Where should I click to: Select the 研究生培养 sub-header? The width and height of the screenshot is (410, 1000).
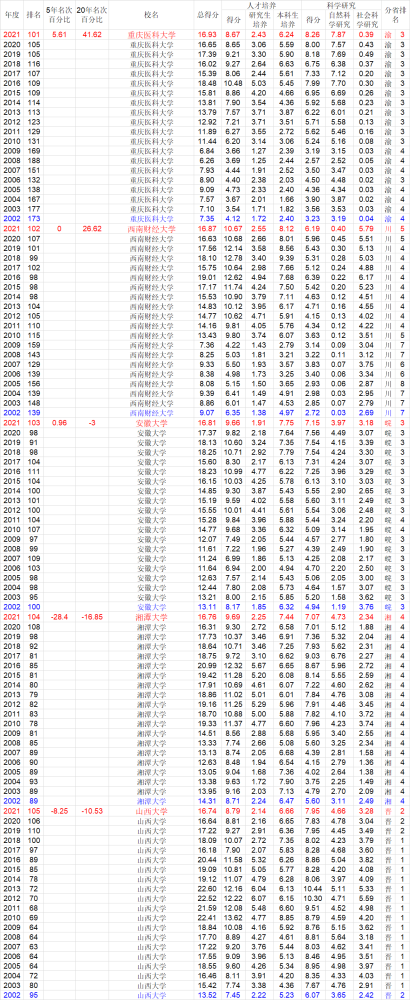point(259,19)
